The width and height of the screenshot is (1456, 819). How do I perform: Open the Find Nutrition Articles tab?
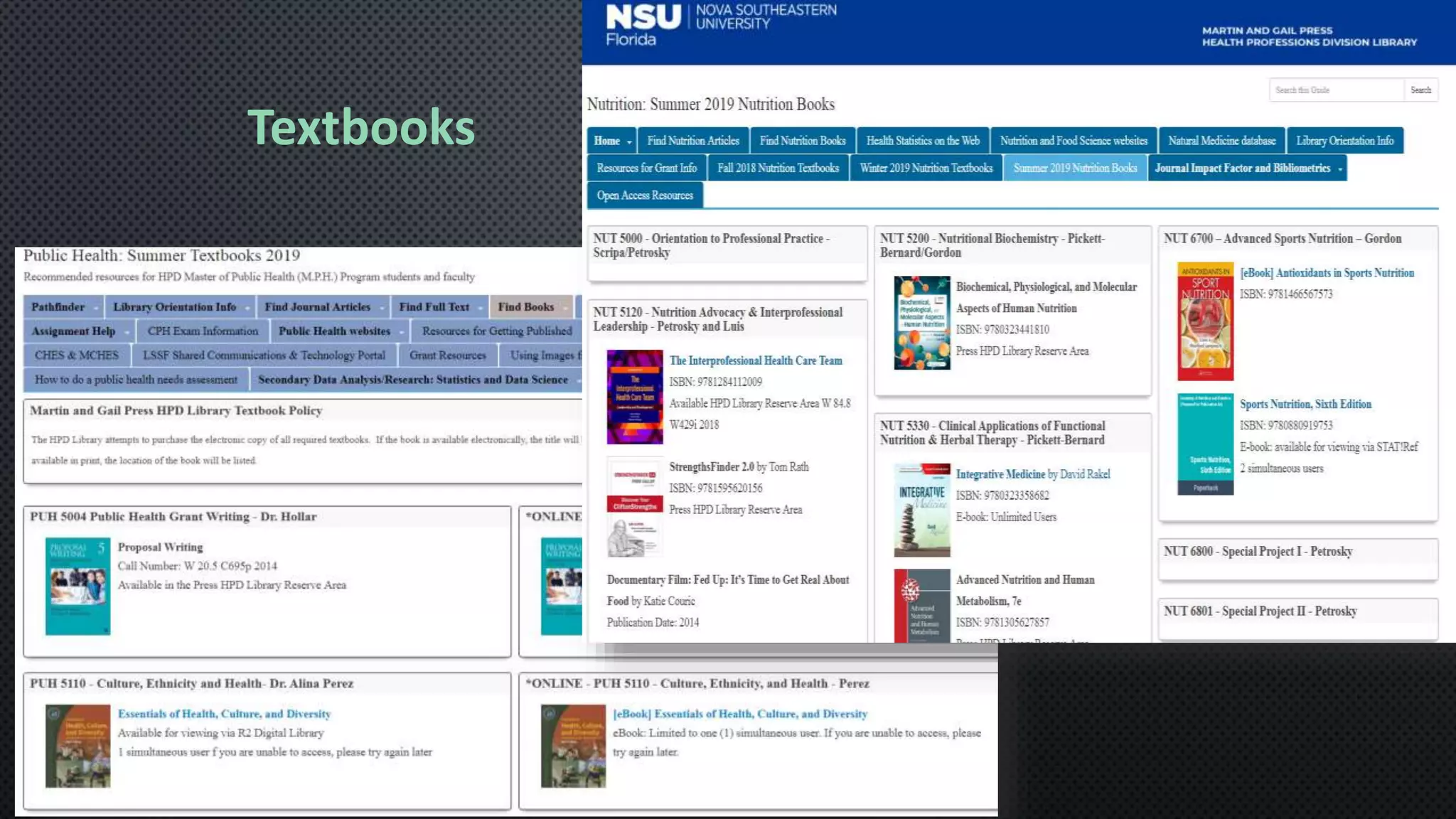[x=693, y=141]
